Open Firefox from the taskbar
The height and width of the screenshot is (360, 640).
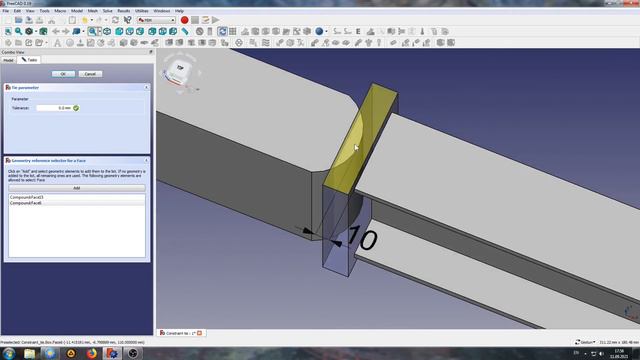pyautogui.click(x=91, y=353)
